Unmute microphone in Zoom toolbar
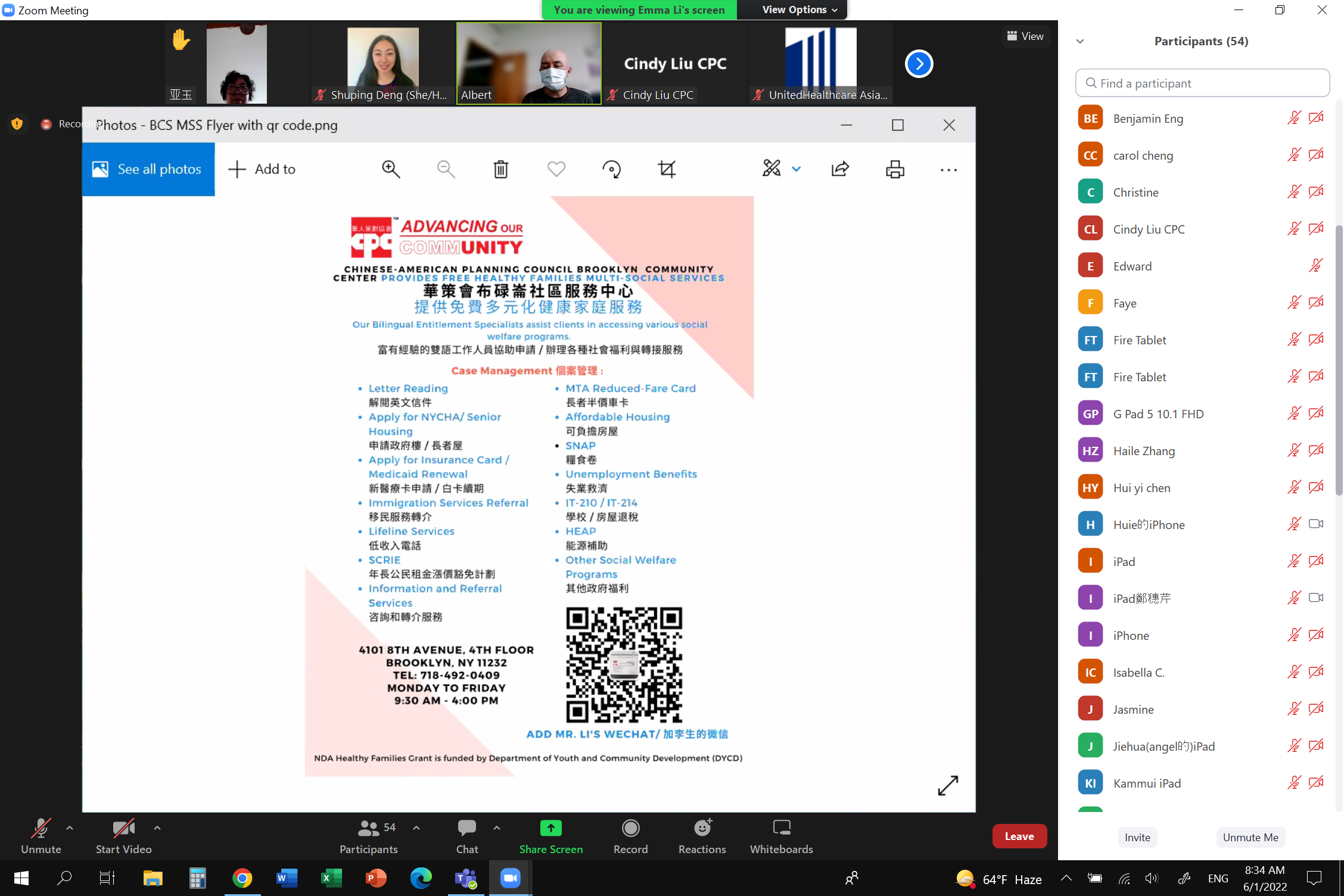1344x896 pixels. pyautogui.click(x=41, y=836)
